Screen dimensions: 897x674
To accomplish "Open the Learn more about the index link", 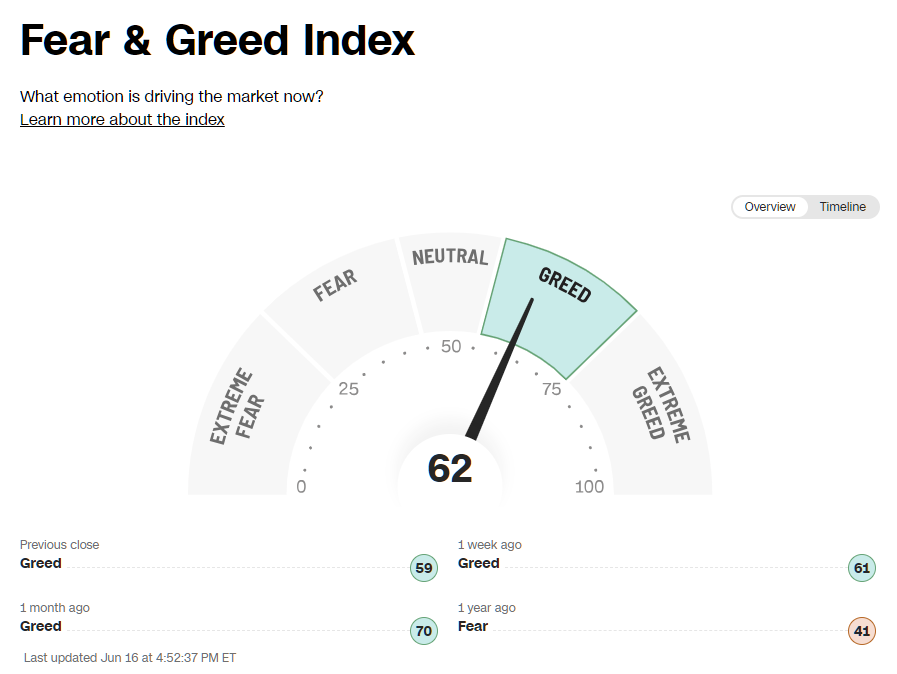I will tap(122, 119).
